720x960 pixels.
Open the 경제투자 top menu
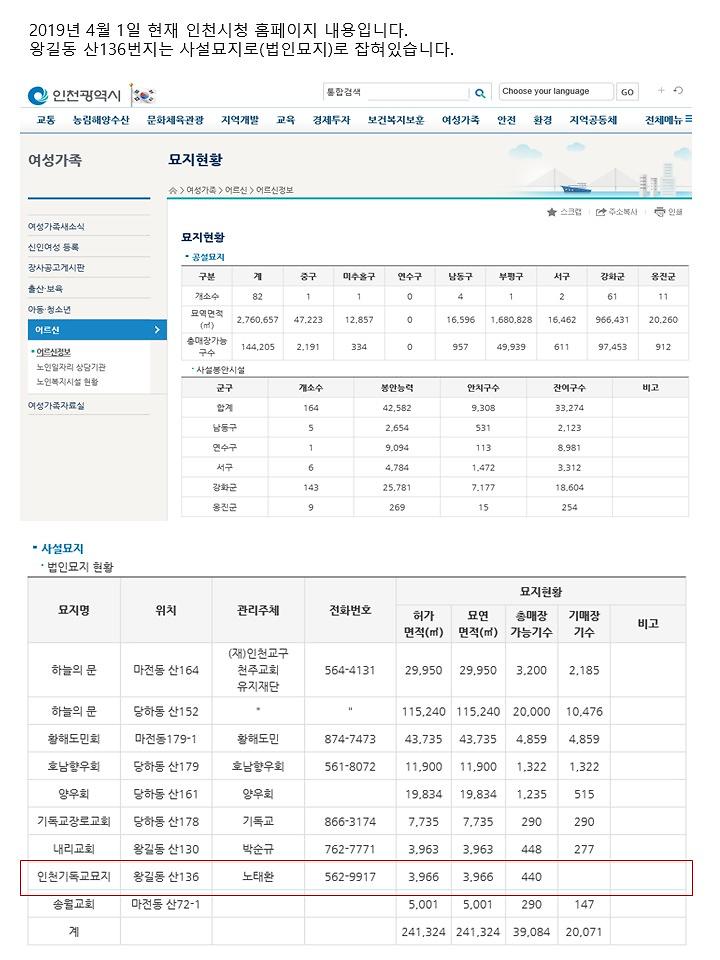tap(331, 120)
